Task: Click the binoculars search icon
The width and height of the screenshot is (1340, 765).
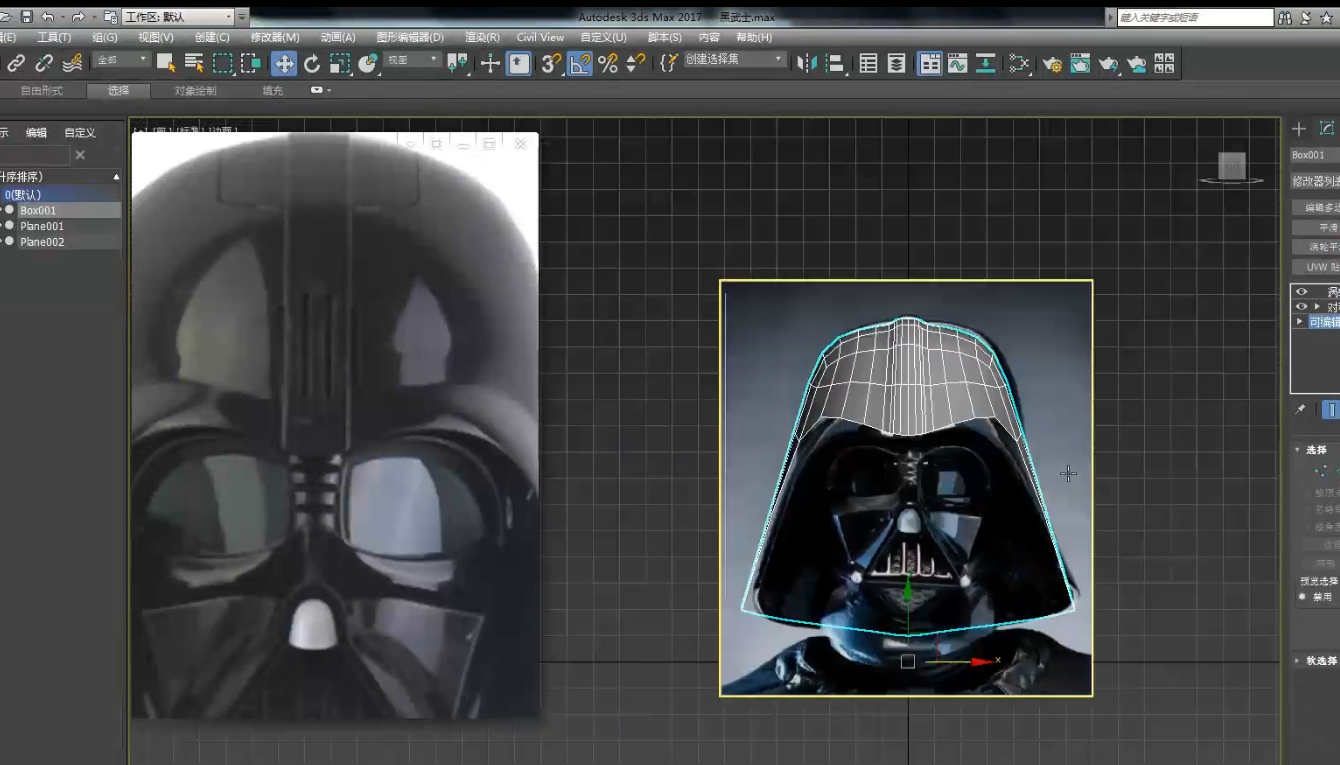Action: click(1285, 17)
